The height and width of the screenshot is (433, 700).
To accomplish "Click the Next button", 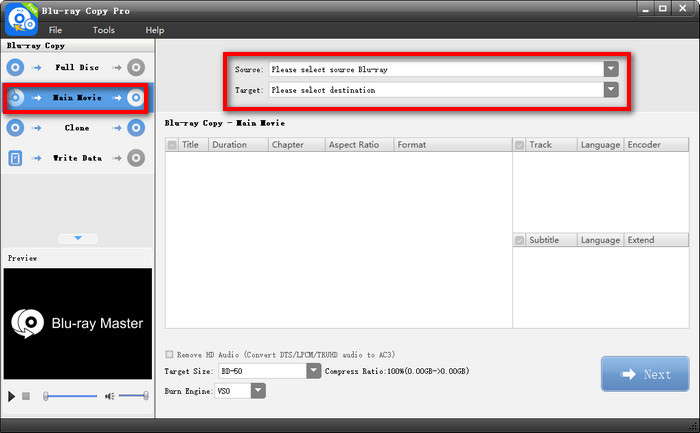I will pos(645,374).
